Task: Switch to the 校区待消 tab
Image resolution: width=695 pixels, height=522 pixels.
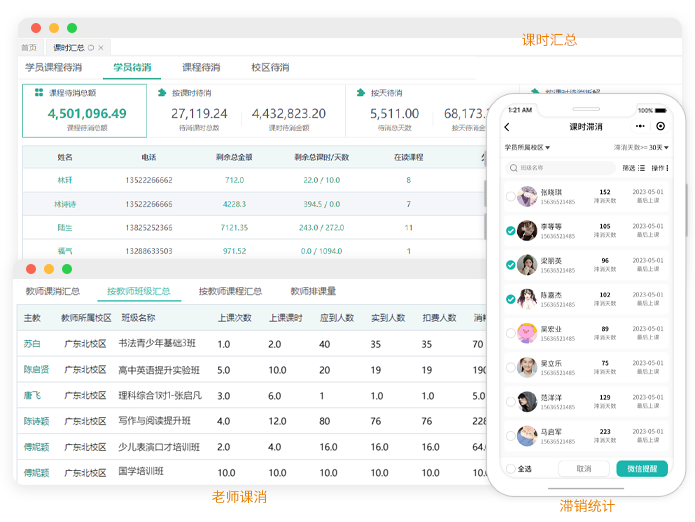Action: (x=270, y=67)
